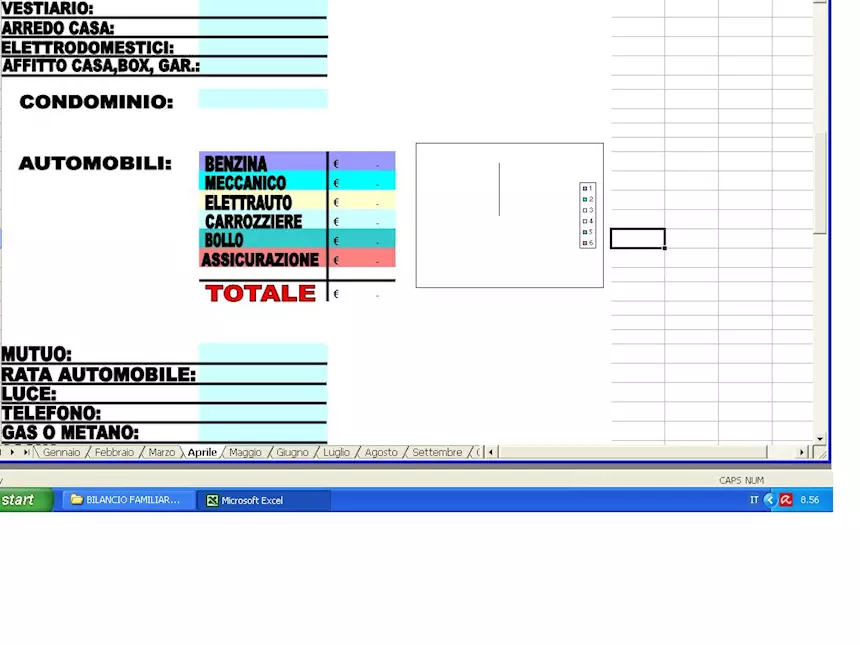
Task: Click vertical scrollbar down arrow
Action: tap(820, 439)
